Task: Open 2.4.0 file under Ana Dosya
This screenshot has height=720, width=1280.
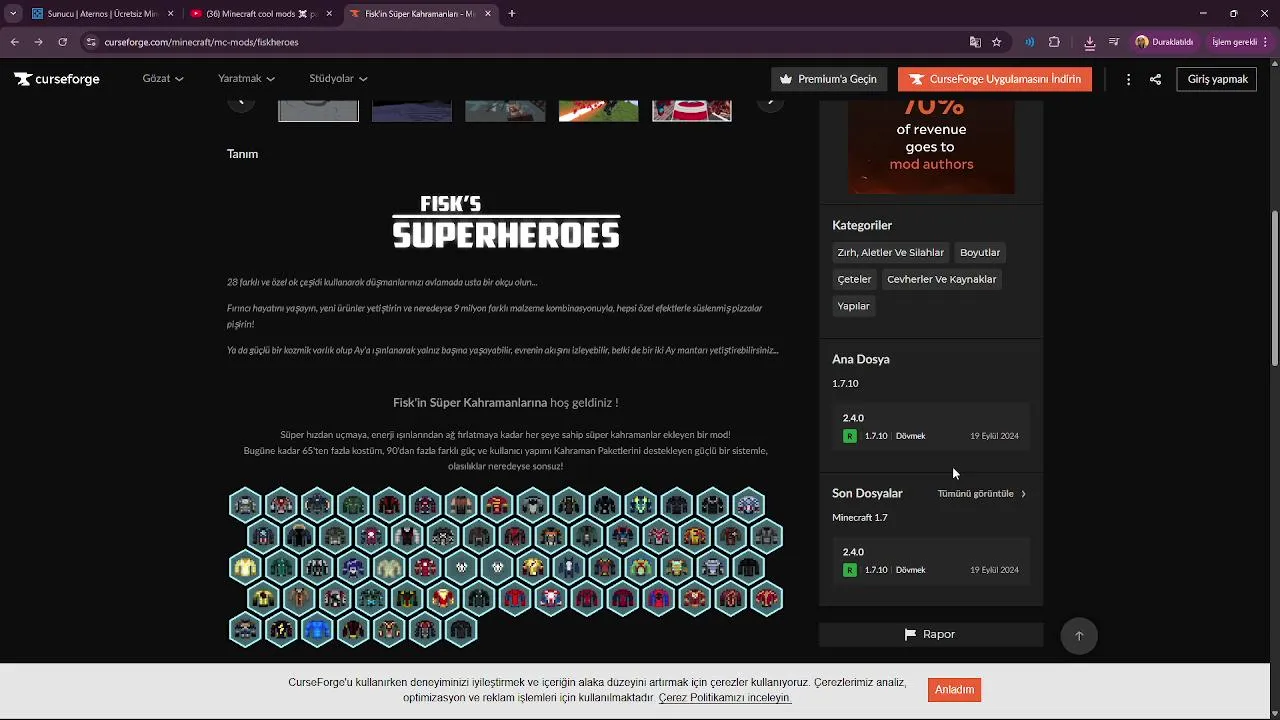Action: click(931, 427)
